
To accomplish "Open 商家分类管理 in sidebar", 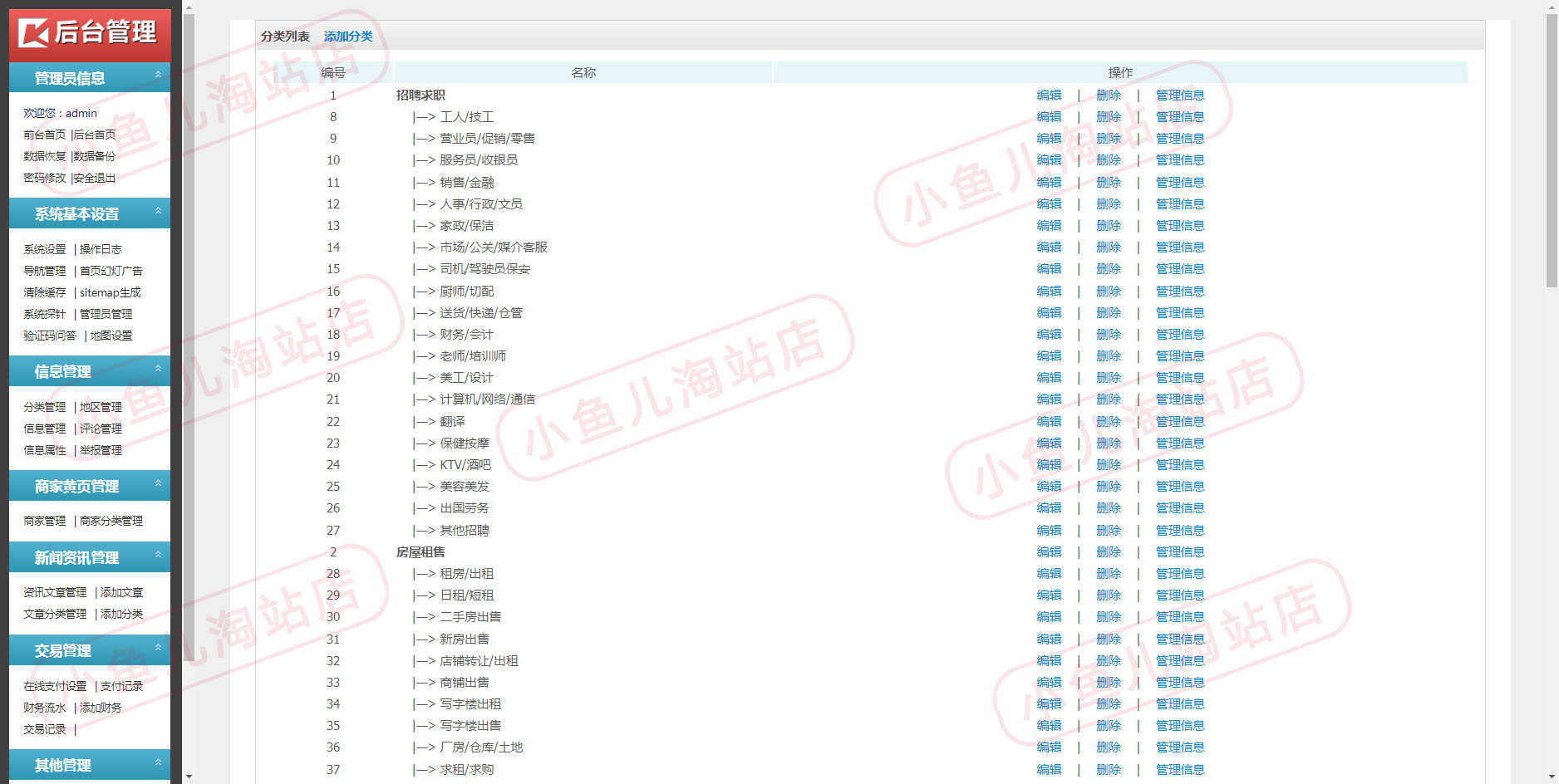I will pos(111,521).
